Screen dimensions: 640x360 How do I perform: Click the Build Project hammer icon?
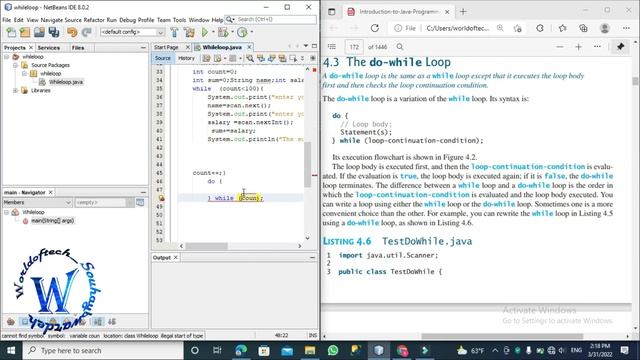click(x=174, y=32)
